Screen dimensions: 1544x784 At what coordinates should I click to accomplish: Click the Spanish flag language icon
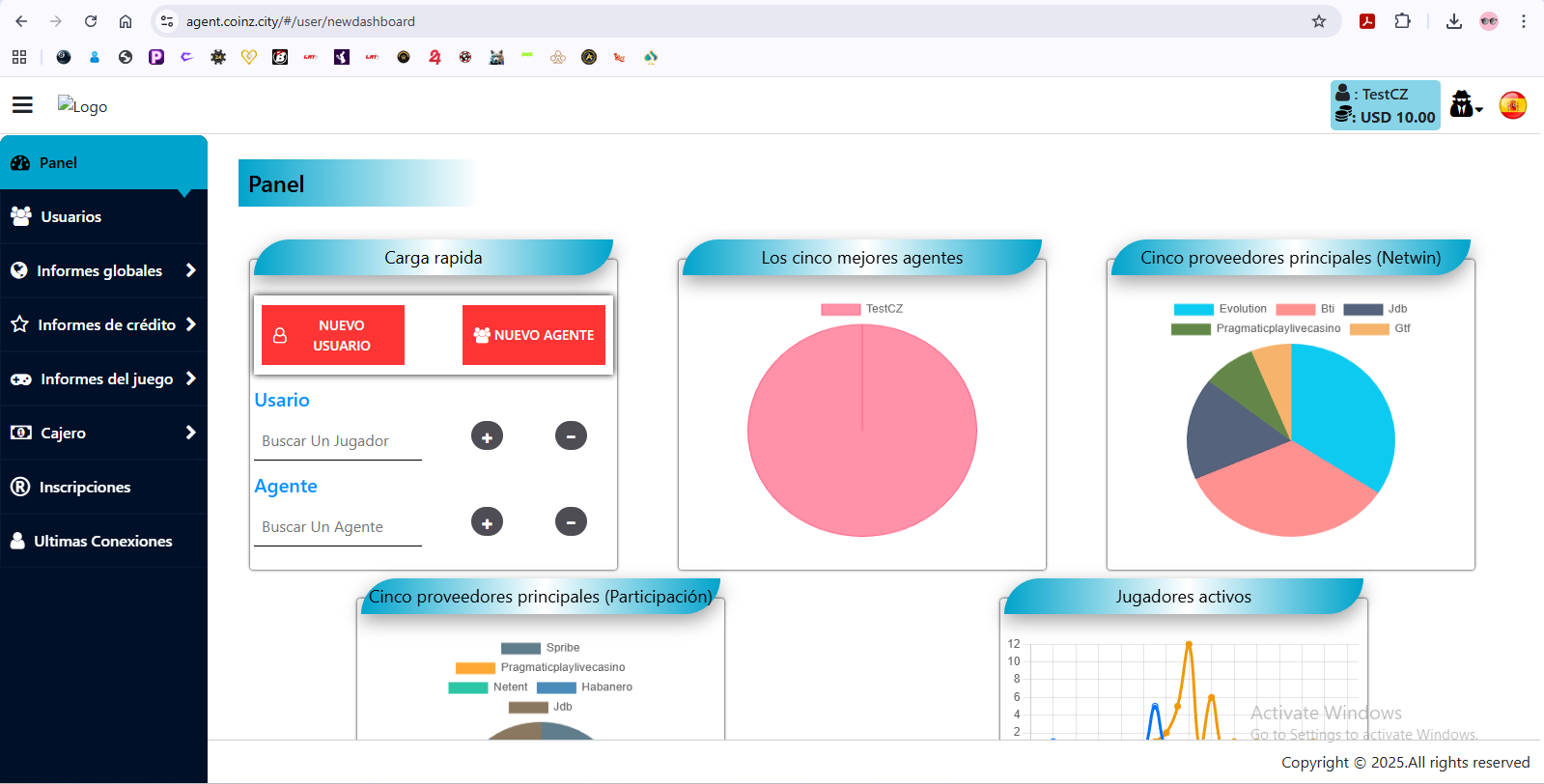pos(1512,105)
